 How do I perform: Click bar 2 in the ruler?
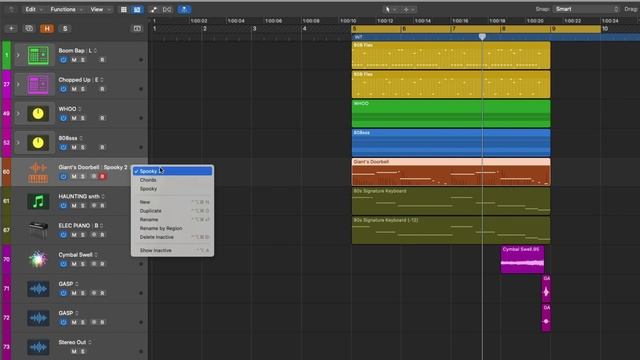tap(204, 29)
